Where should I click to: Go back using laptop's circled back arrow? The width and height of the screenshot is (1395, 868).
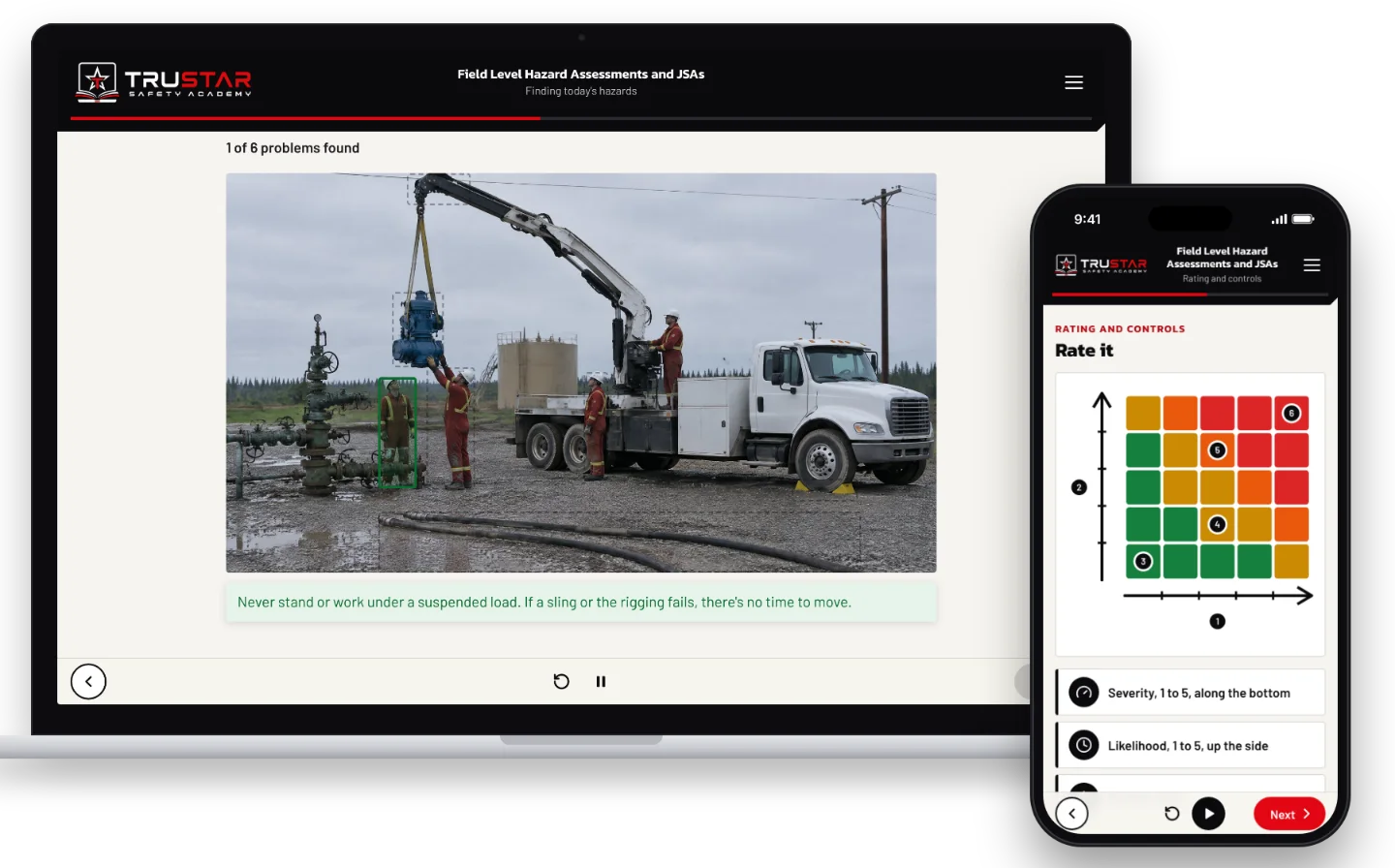(x=88, y=681)
